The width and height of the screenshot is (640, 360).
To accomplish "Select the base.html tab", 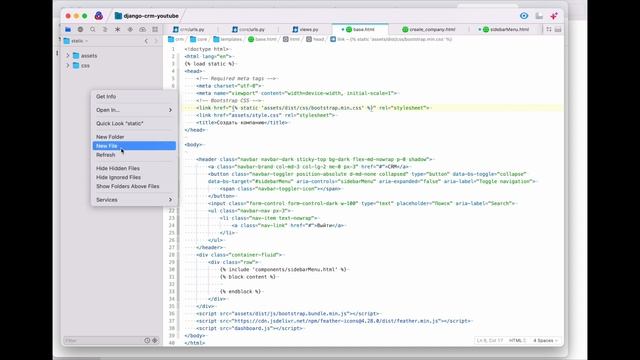I will pos(360,29).
